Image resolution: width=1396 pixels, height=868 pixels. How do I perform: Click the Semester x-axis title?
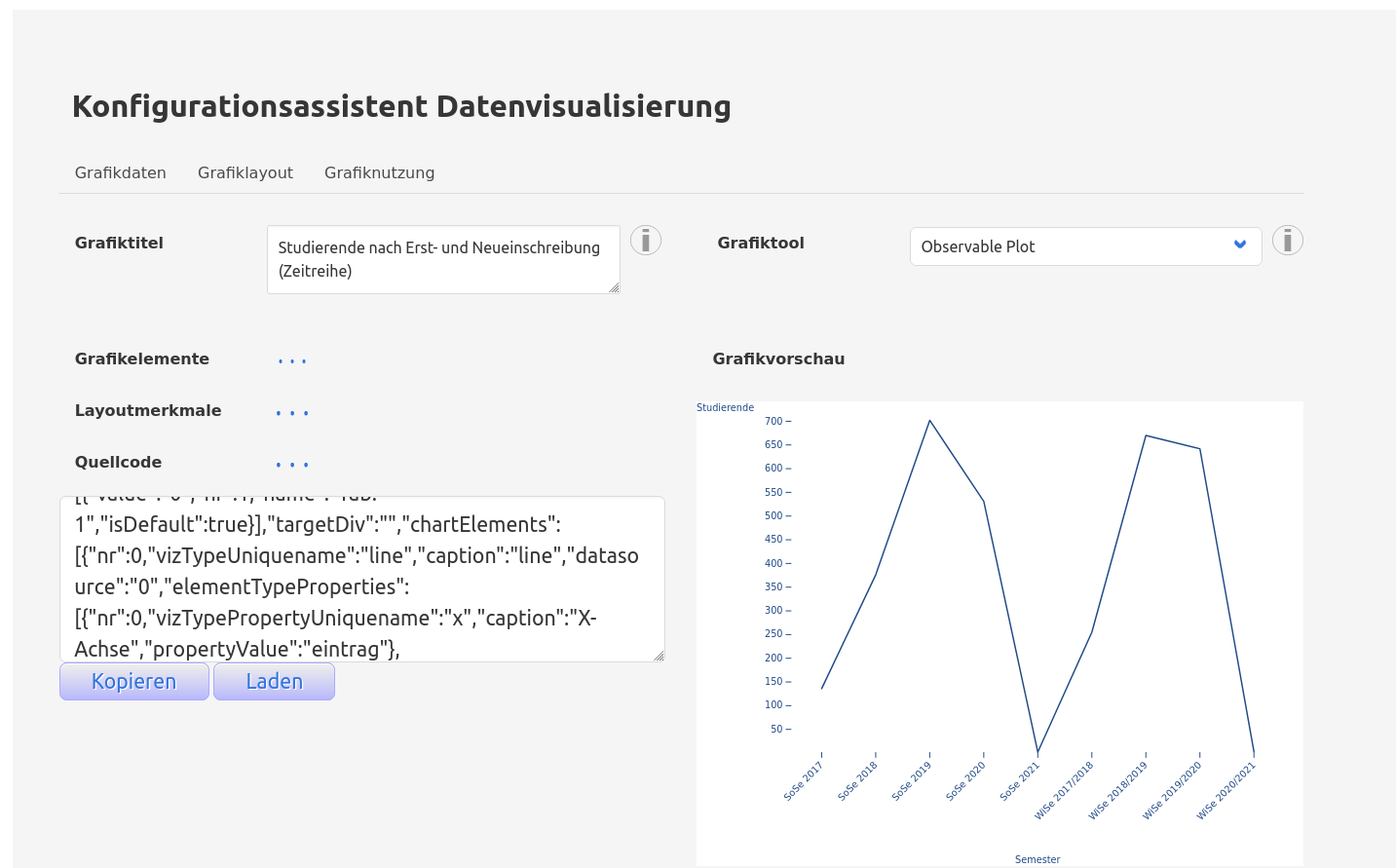click(x=1037, y=859)
